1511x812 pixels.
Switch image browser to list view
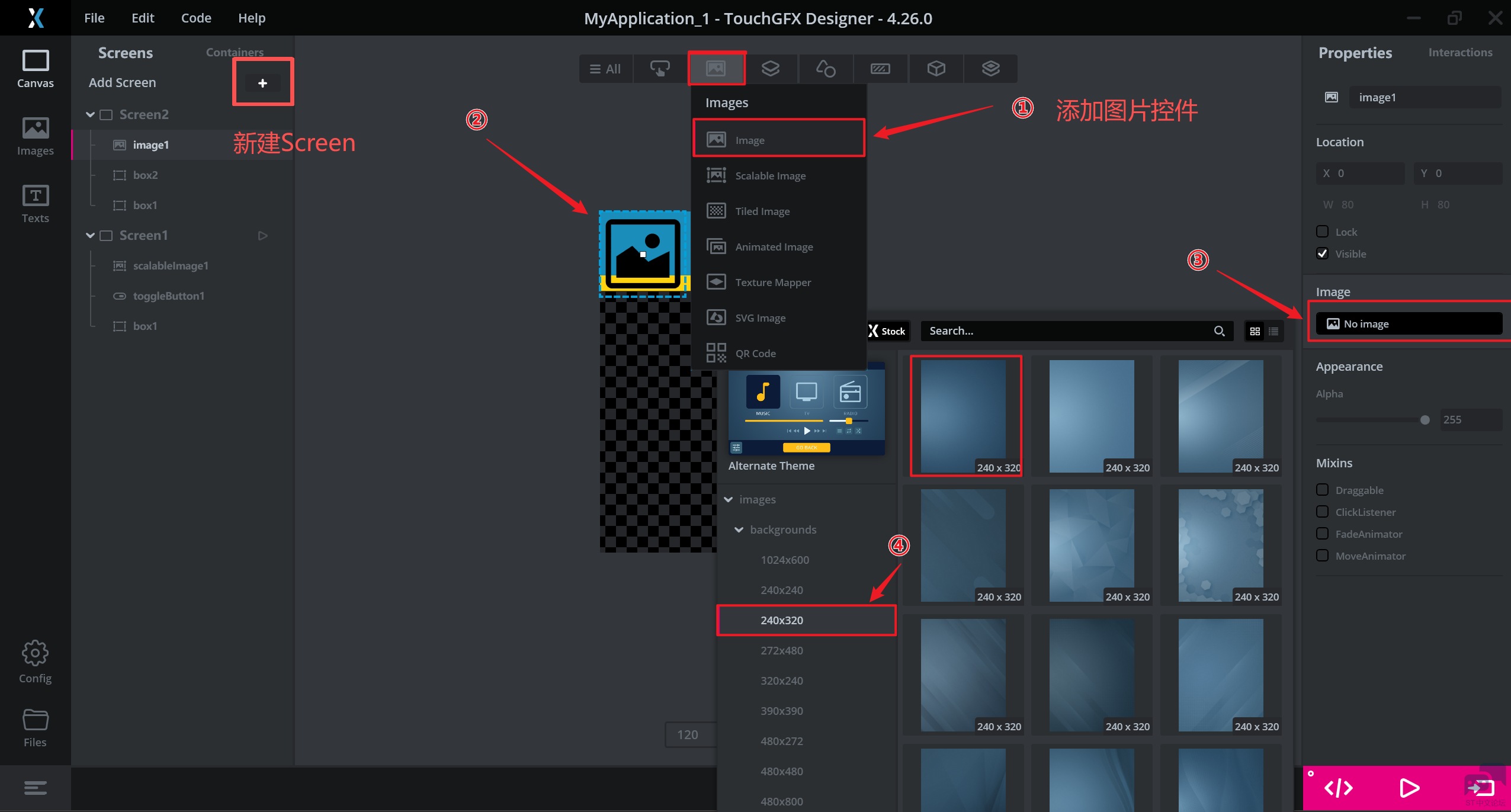1273,331
